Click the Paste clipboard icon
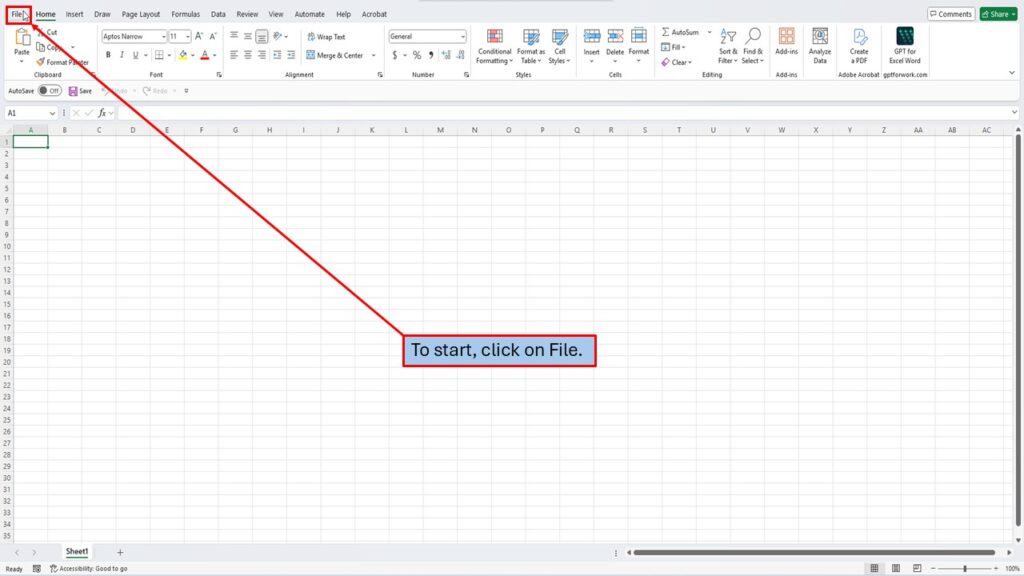 point(21,39)
